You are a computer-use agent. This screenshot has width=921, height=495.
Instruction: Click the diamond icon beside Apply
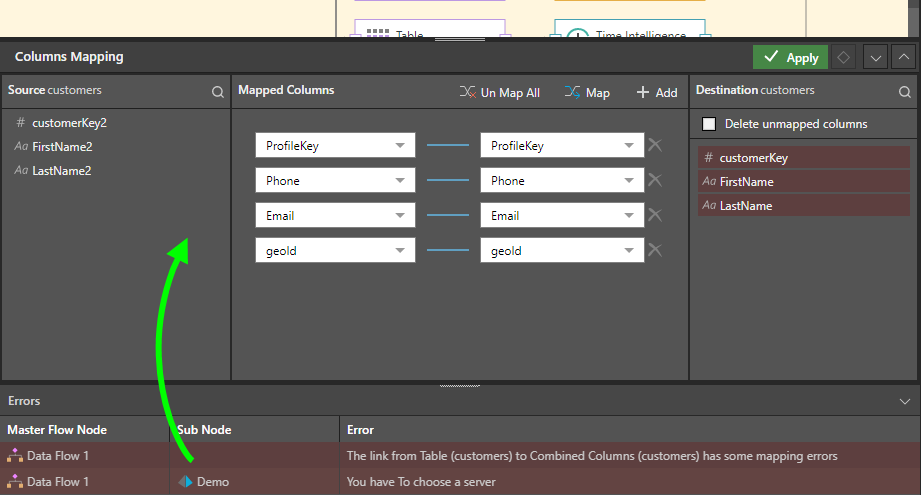[844, 58]
